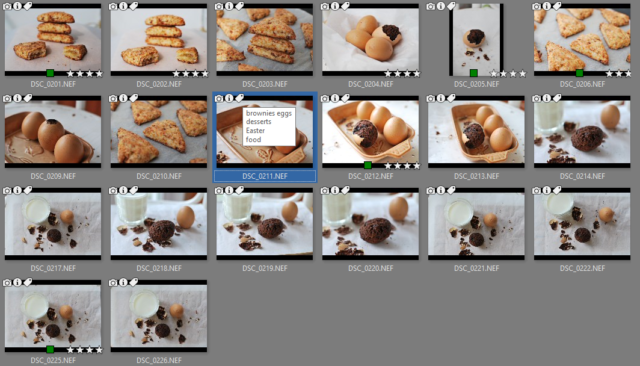The width and height of the screenshot is (640, 366).
Task: Select the DSC_0210.NEF scones tray thumbnail
Action: [159, 132]
